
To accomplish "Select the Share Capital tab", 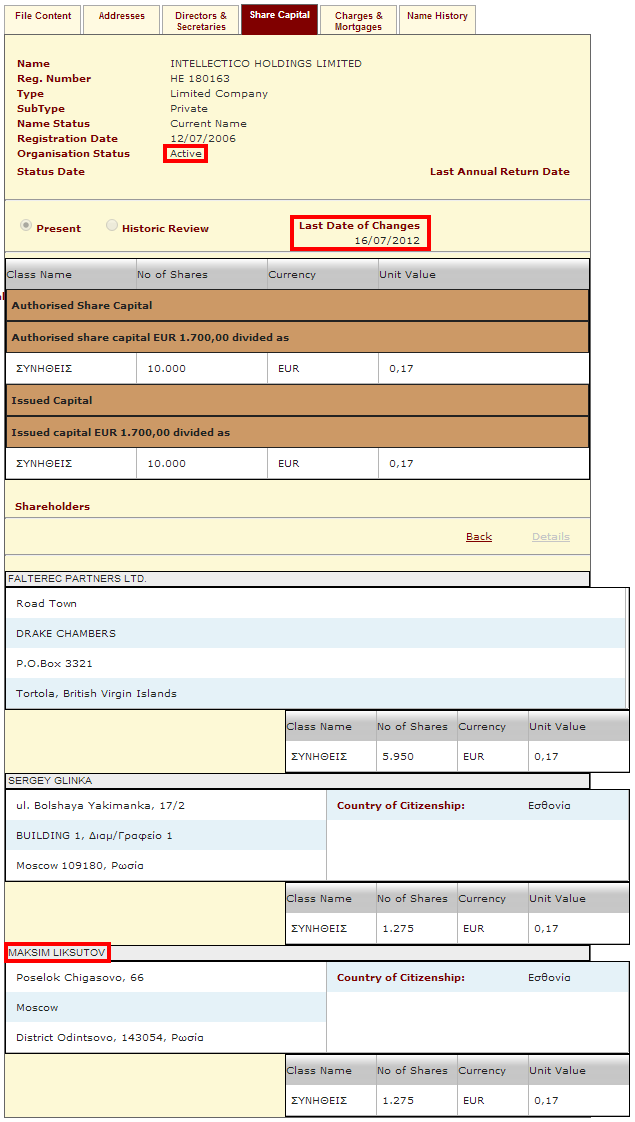I will [279, 19].
